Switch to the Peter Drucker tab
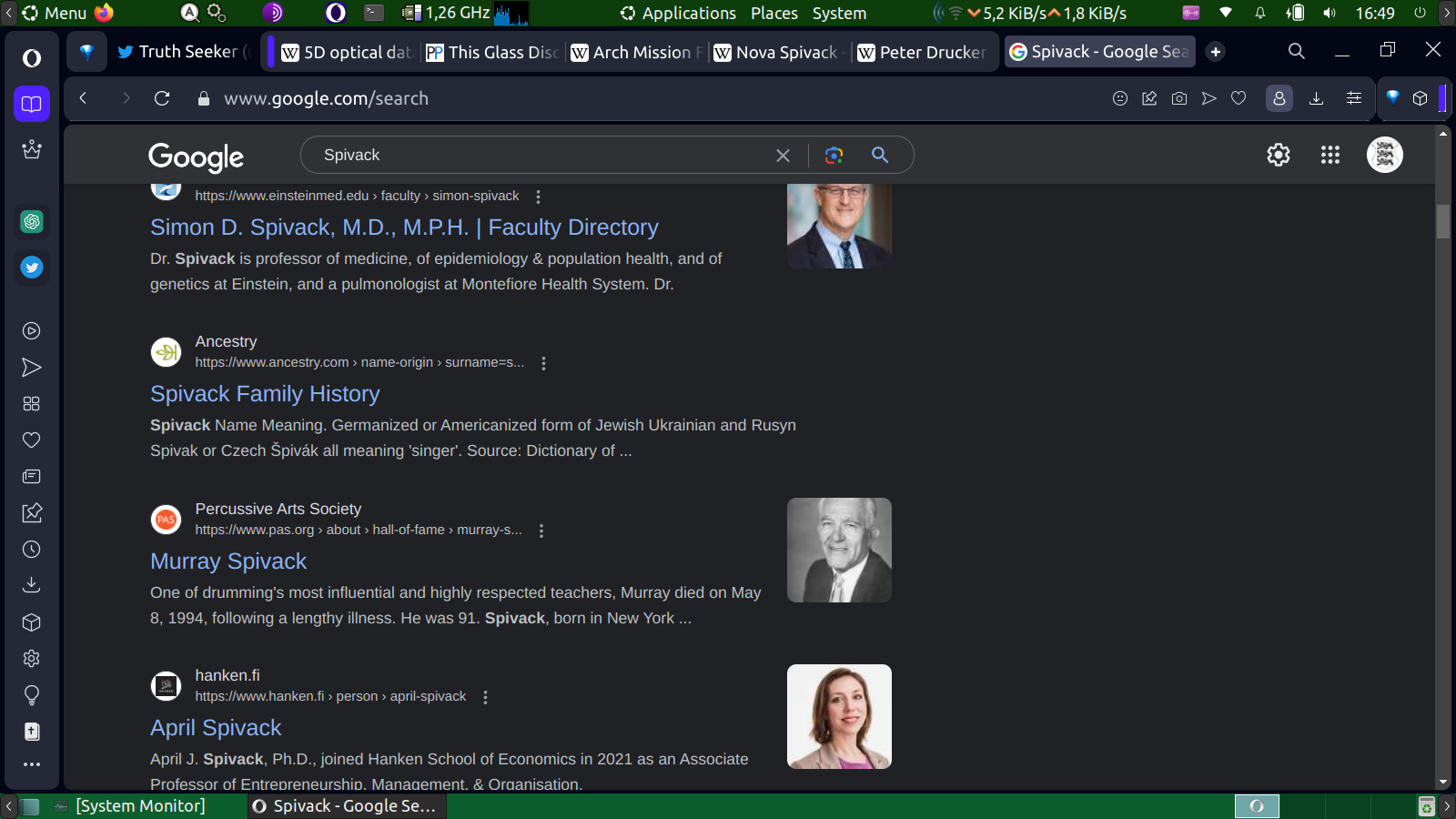The width and height of the screenshot is (1456, 819). (925, 52)
